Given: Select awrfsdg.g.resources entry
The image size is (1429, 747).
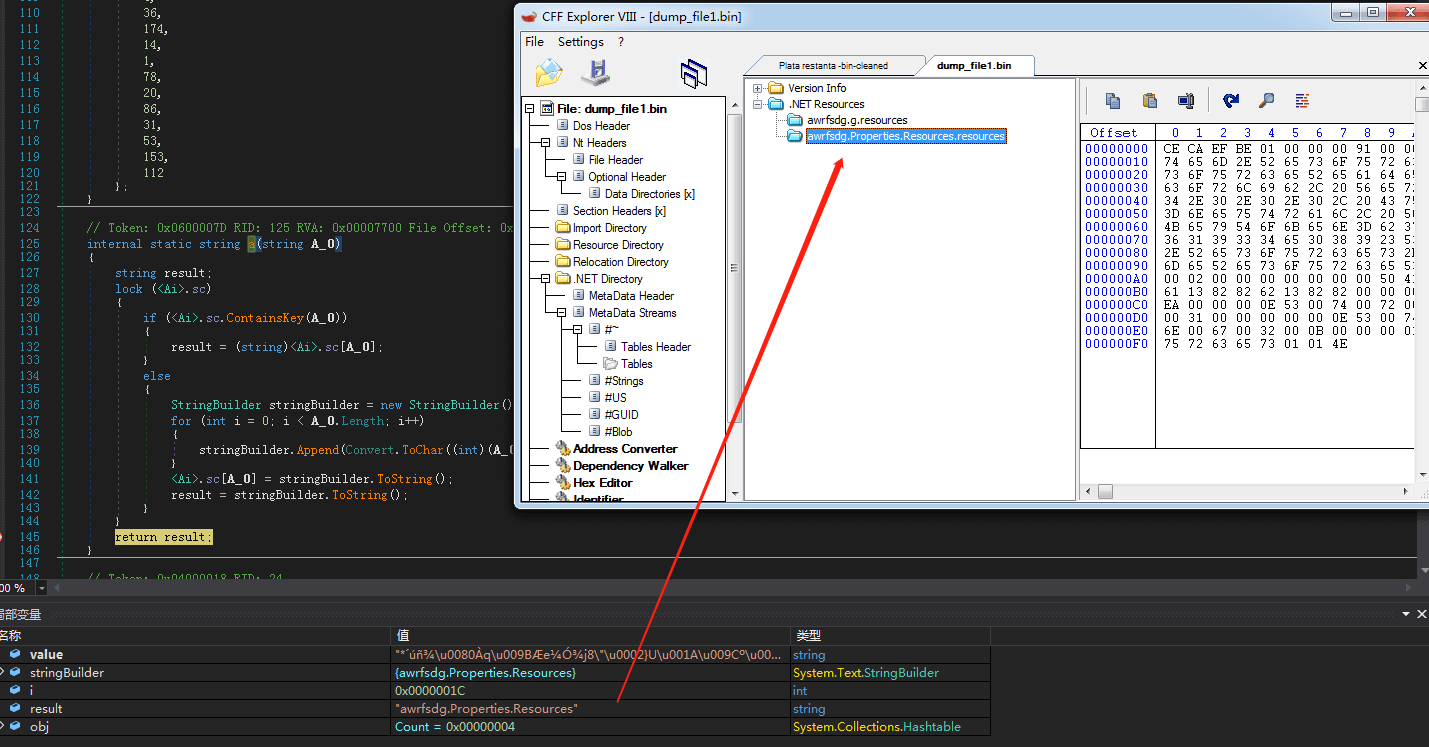Looking at the screenshot, I should click(x=857, y=120).
